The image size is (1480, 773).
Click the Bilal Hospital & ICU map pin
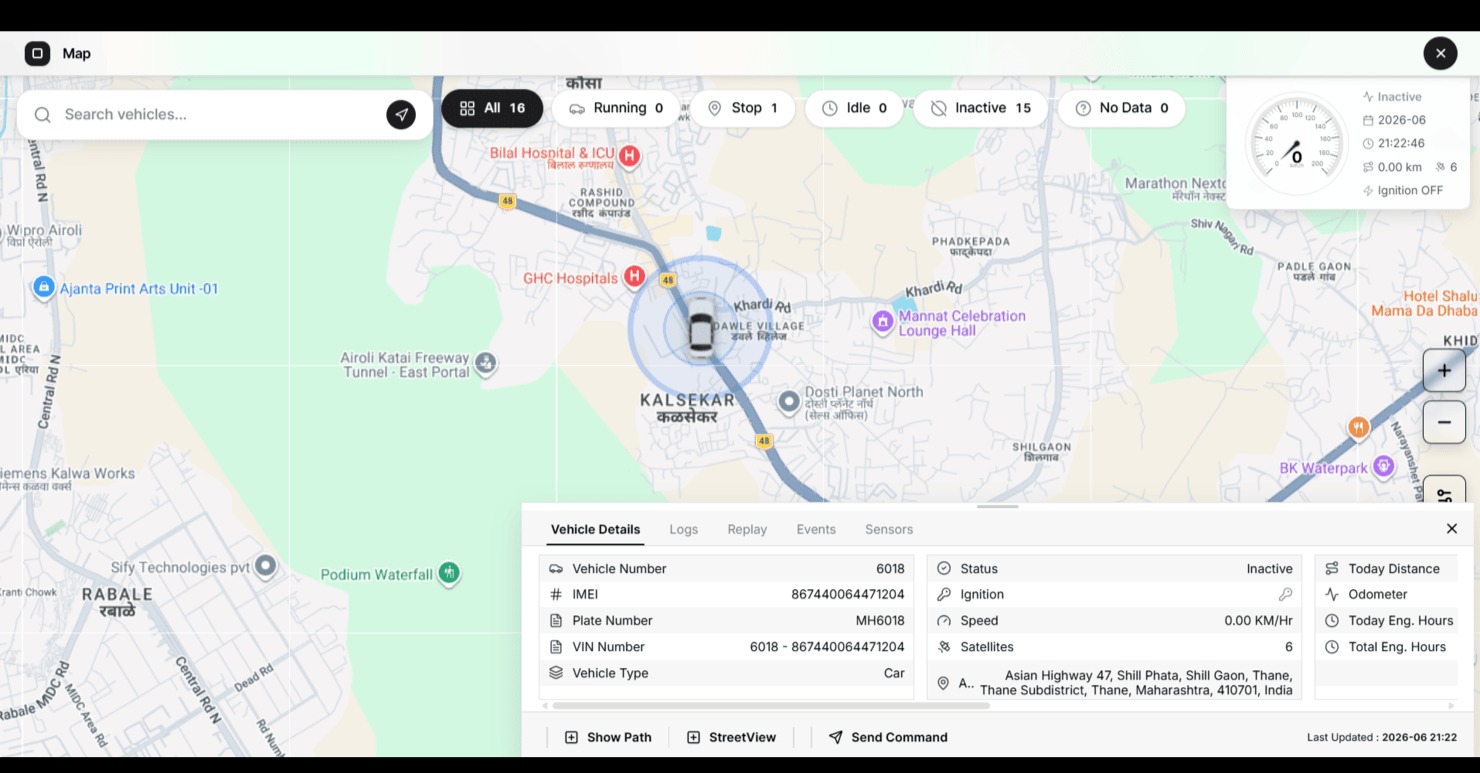pyautogui.click(x=629, y=155)
